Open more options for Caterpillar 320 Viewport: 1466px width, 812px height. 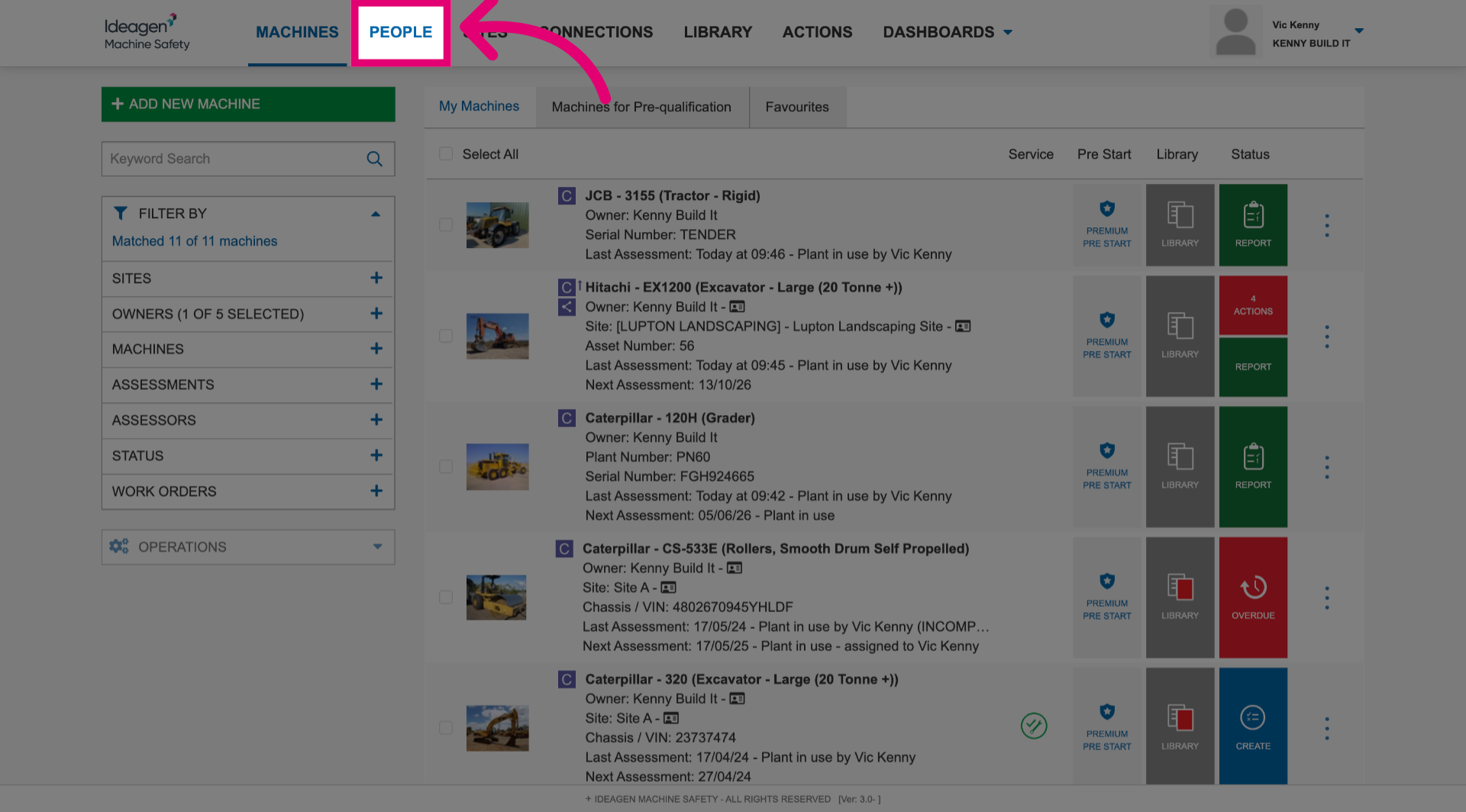(x=1327, y=728)
